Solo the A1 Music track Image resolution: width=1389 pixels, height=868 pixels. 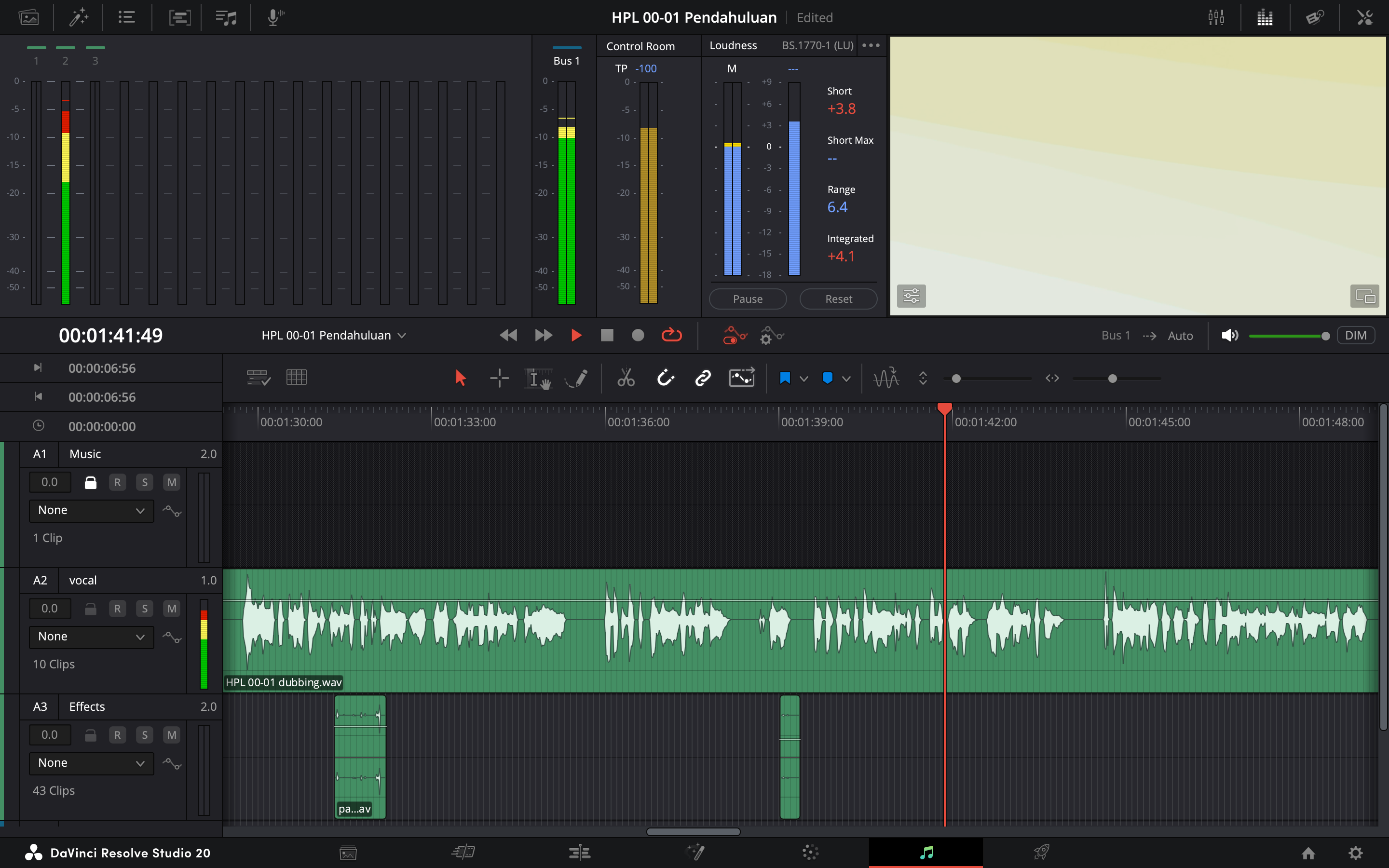[145, 482]
